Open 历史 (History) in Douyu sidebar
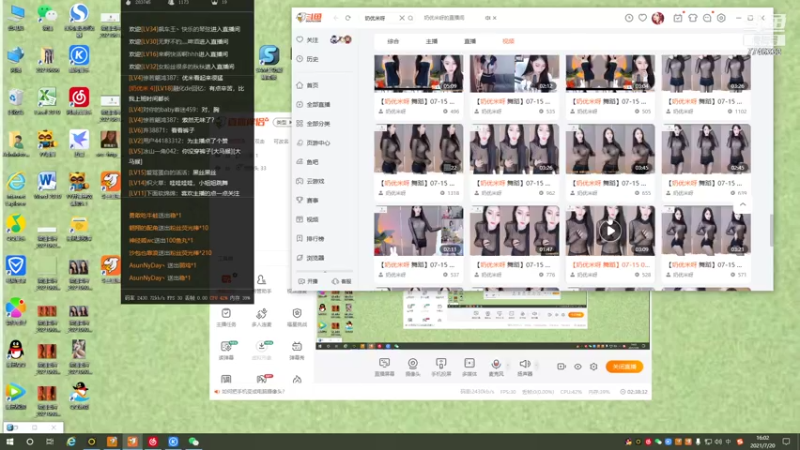The width and height of the screenshot is (800, 450). [x=308, y=59]
